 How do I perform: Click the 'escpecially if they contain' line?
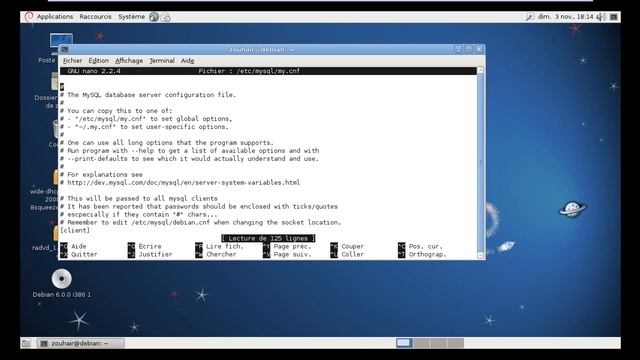pyautogui.click(x=139, y=214)
